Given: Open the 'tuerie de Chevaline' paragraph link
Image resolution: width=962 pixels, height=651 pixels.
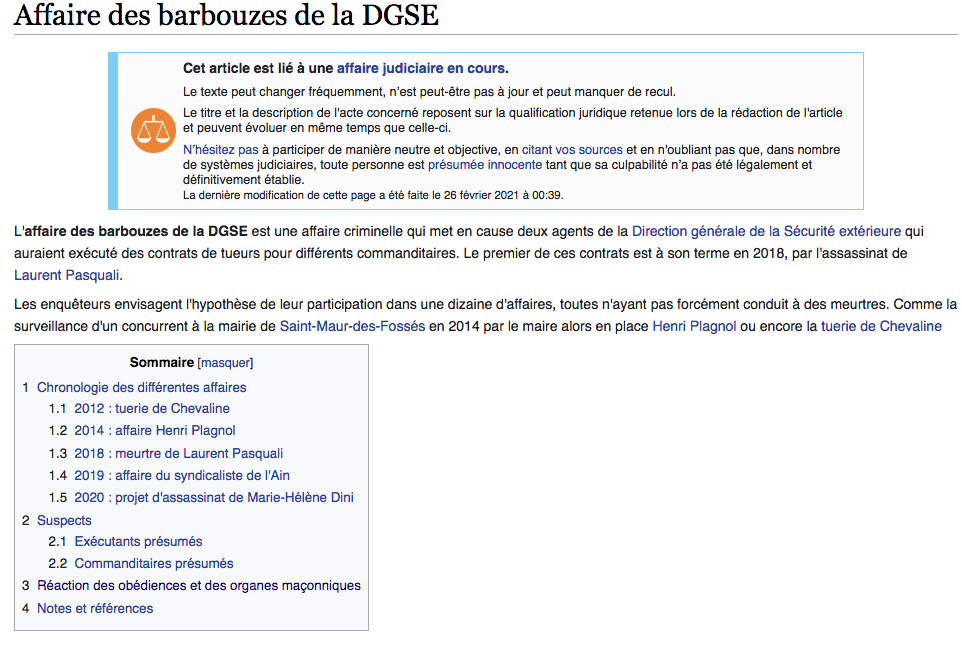Looking at the screenshot, I should click(x=881, y=326).
